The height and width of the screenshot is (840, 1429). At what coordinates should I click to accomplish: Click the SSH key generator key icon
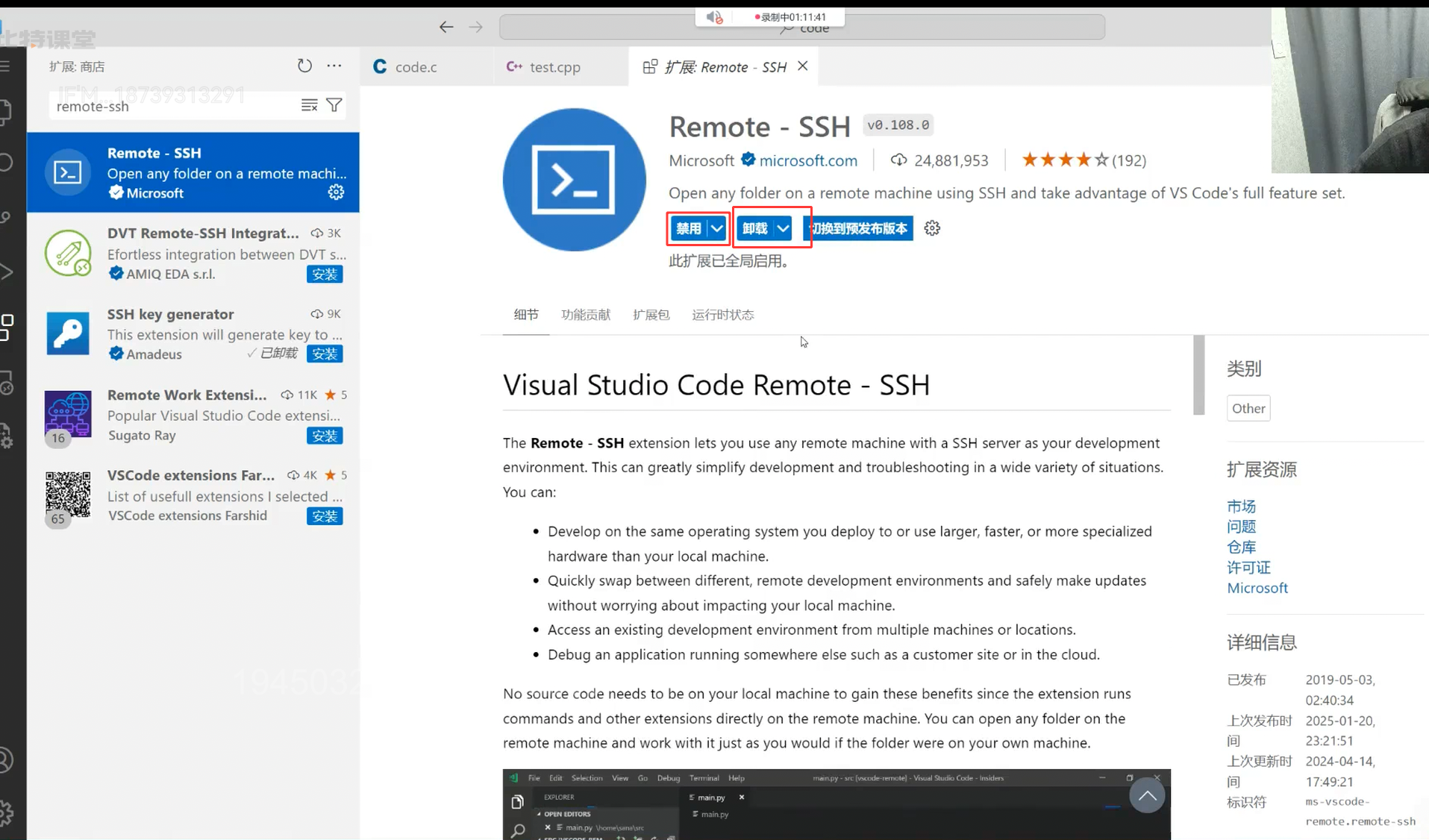point(68,333)
